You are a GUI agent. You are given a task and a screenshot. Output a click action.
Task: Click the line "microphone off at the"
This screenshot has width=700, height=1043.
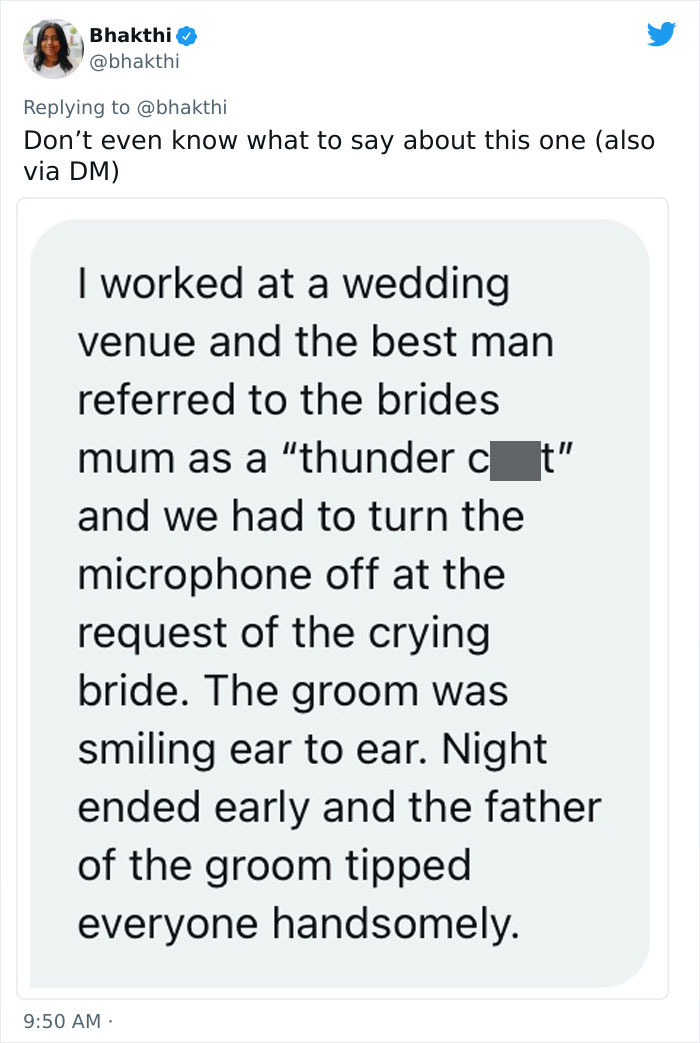(291, 575)
